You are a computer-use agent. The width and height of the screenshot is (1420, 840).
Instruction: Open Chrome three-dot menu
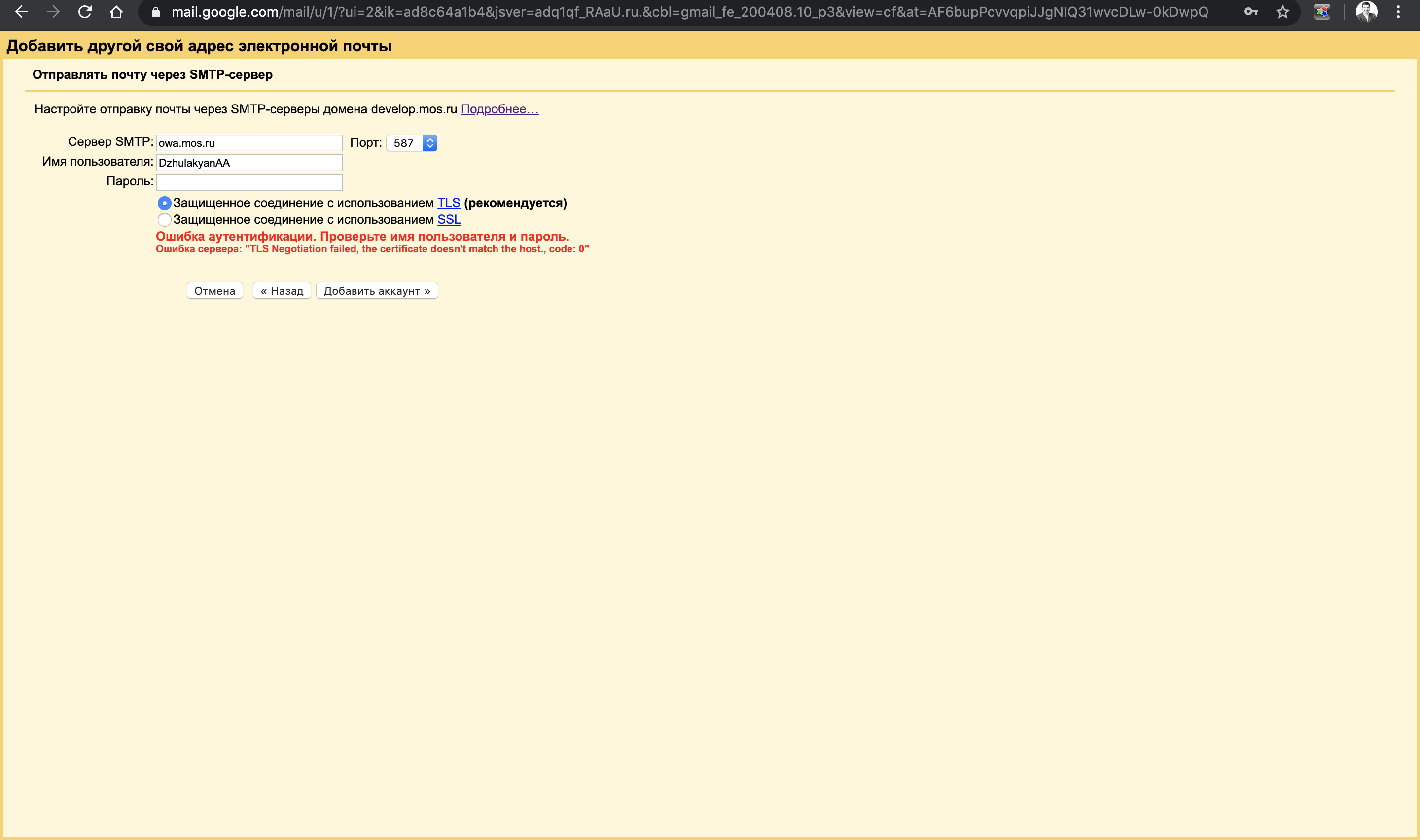coord(1398,12)
